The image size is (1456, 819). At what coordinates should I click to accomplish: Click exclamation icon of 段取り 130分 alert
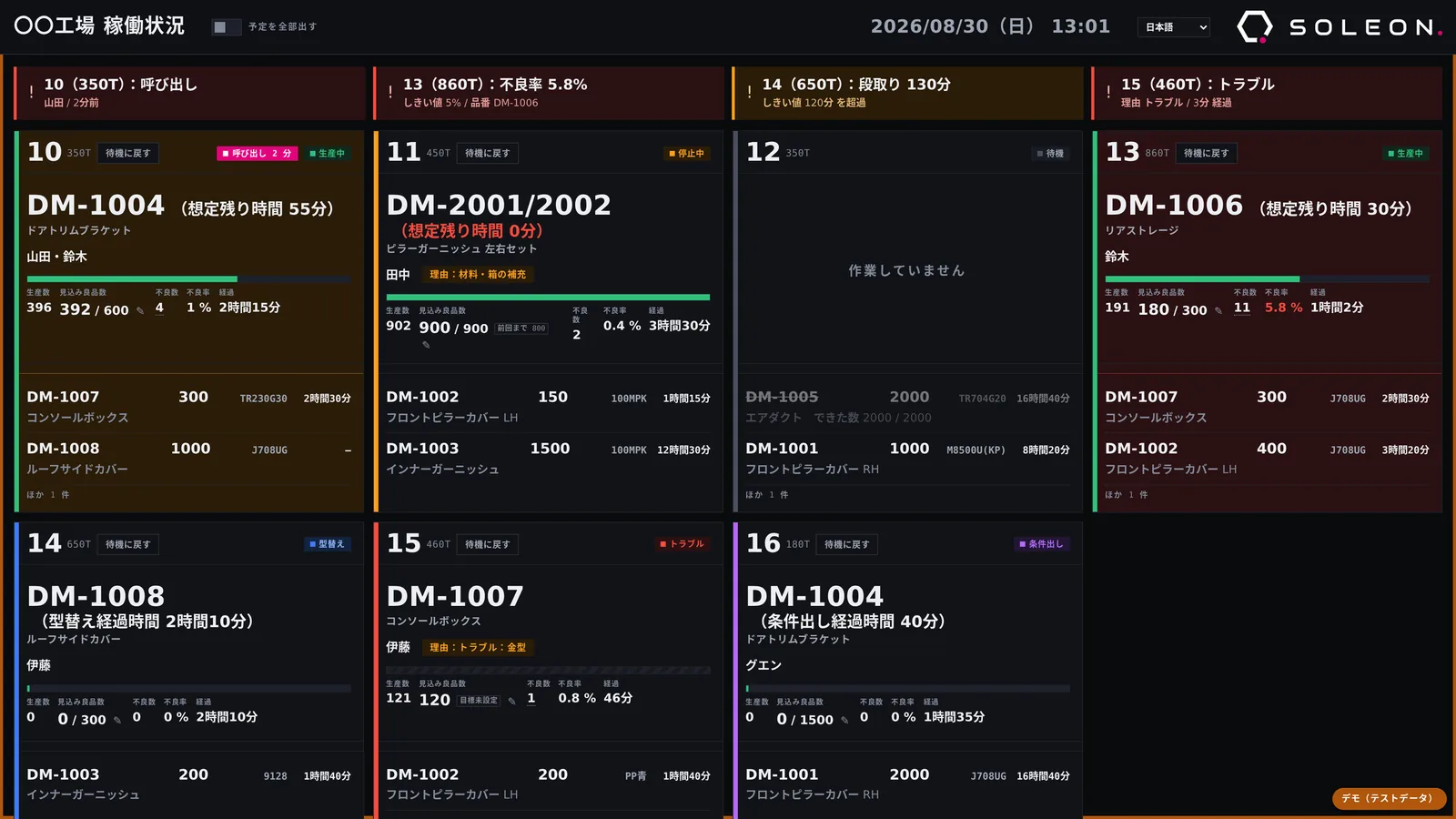(749, 92)
